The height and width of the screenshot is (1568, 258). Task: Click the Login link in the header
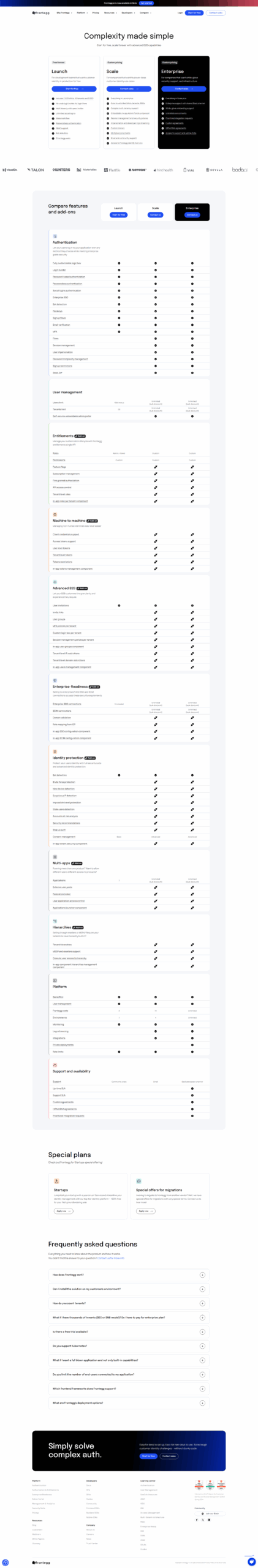(x=180, y=12)
